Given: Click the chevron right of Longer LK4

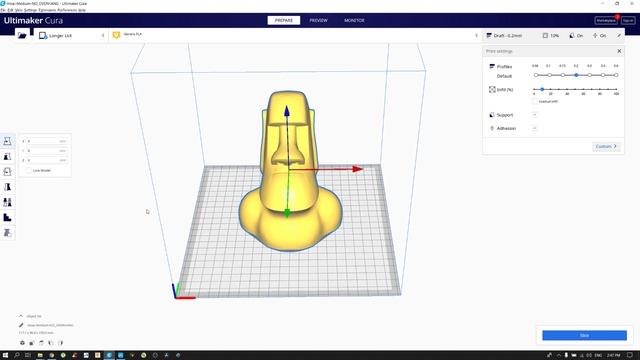Looking at the screenshot, I should click(103, 36).
